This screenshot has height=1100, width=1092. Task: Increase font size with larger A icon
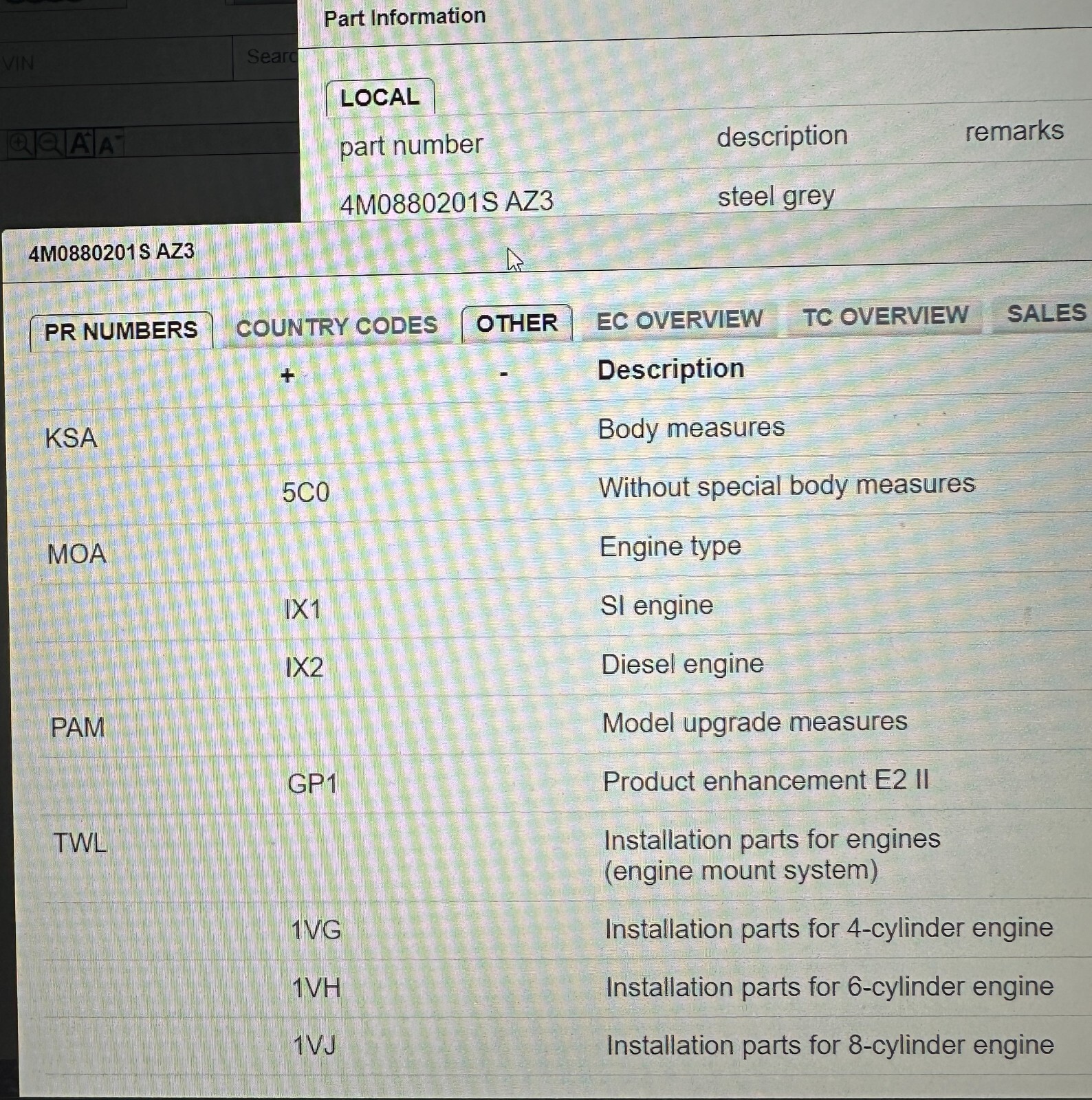[x=80, y=144]
